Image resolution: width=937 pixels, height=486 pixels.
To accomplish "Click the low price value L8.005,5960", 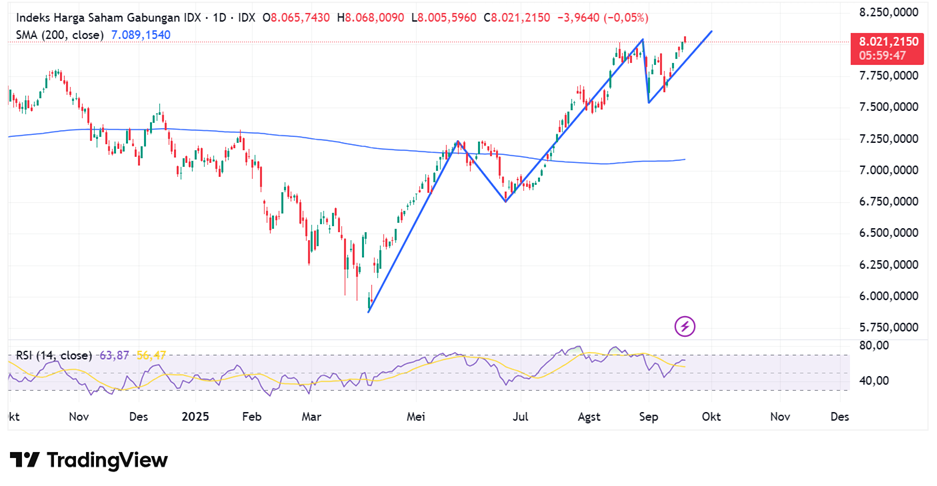I will 444,18.
